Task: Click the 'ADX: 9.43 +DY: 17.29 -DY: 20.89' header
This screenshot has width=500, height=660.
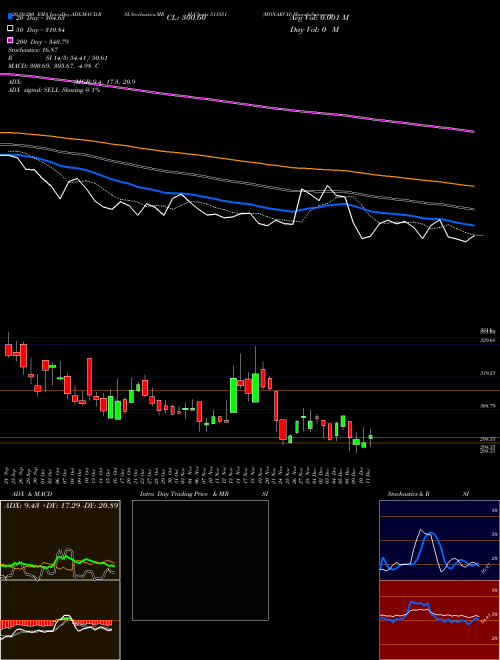Action: click(61, 505)
